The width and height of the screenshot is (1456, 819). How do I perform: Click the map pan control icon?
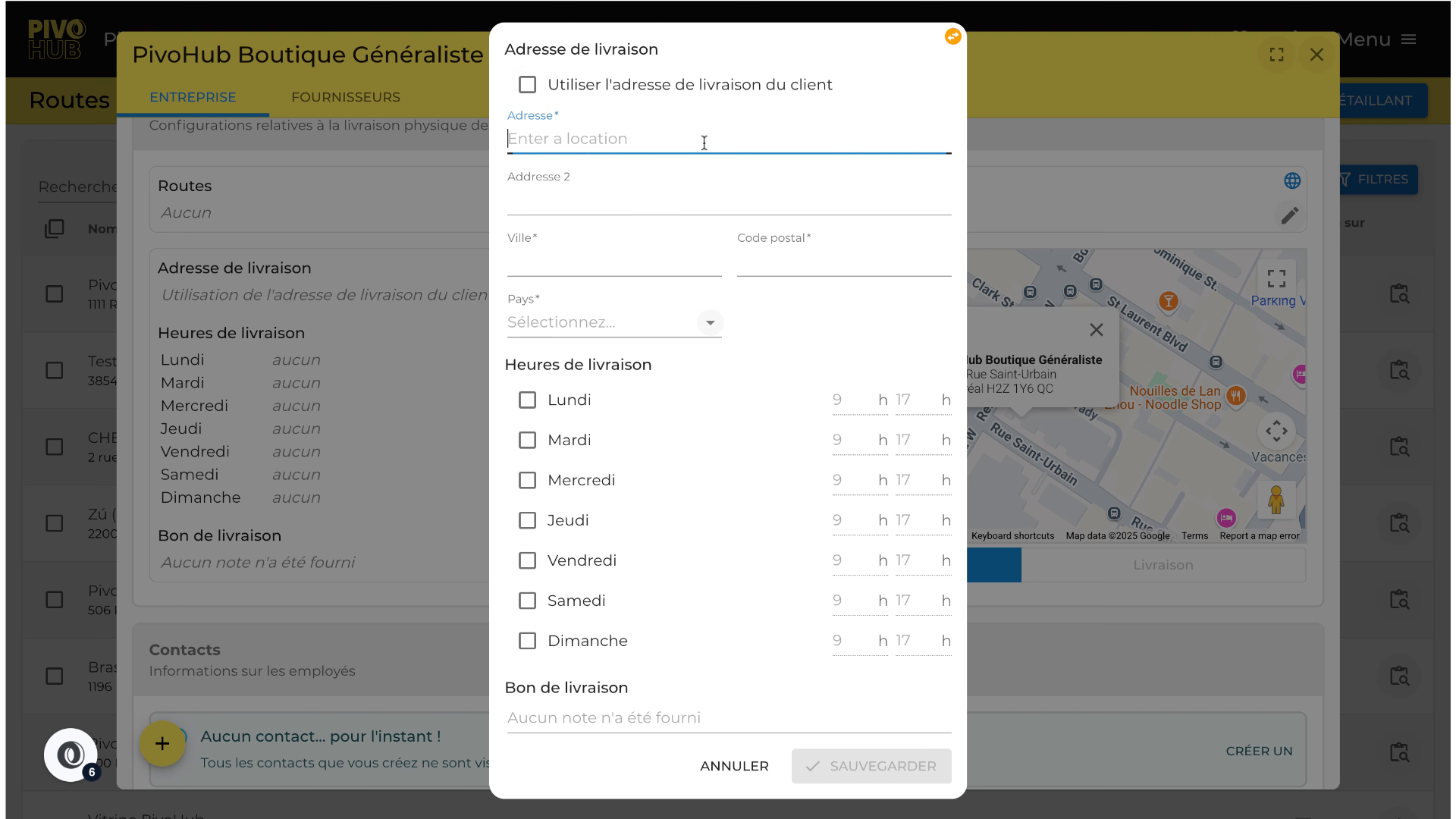[x=1276, y=431]
